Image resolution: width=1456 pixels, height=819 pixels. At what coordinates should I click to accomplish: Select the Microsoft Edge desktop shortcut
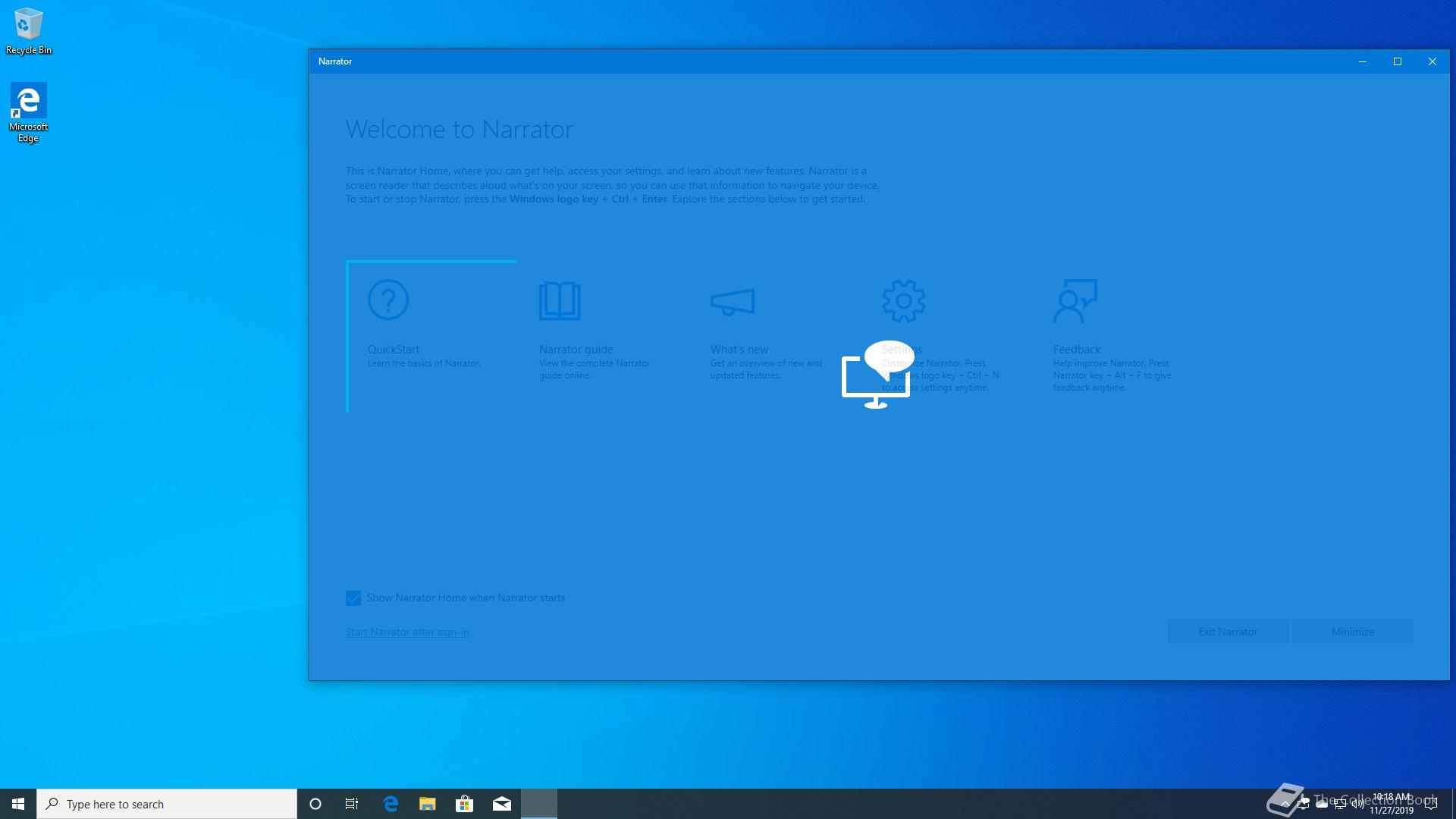29,112
